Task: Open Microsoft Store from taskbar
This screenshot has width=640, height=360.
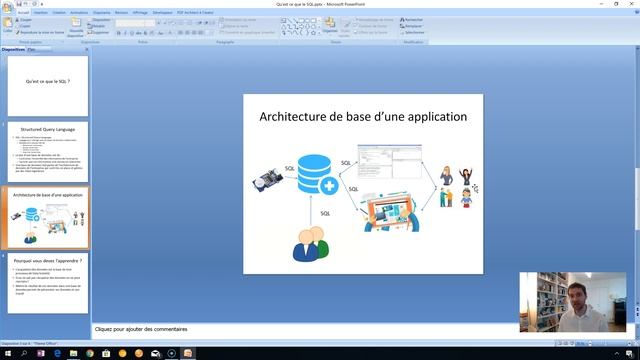Action: [106, 353]
